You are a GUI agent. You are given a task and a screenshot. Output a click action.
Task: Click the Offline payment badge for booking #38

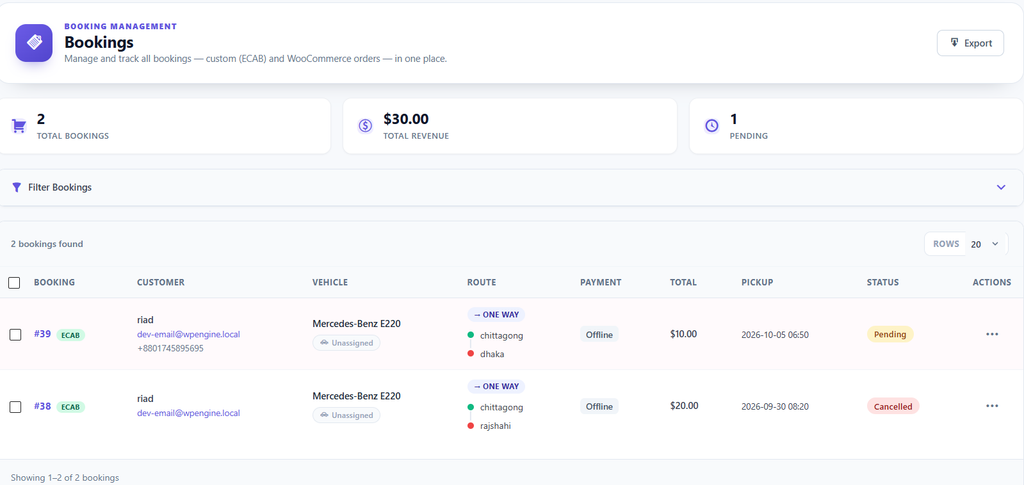pyautogui.click(x=599, y=406)
